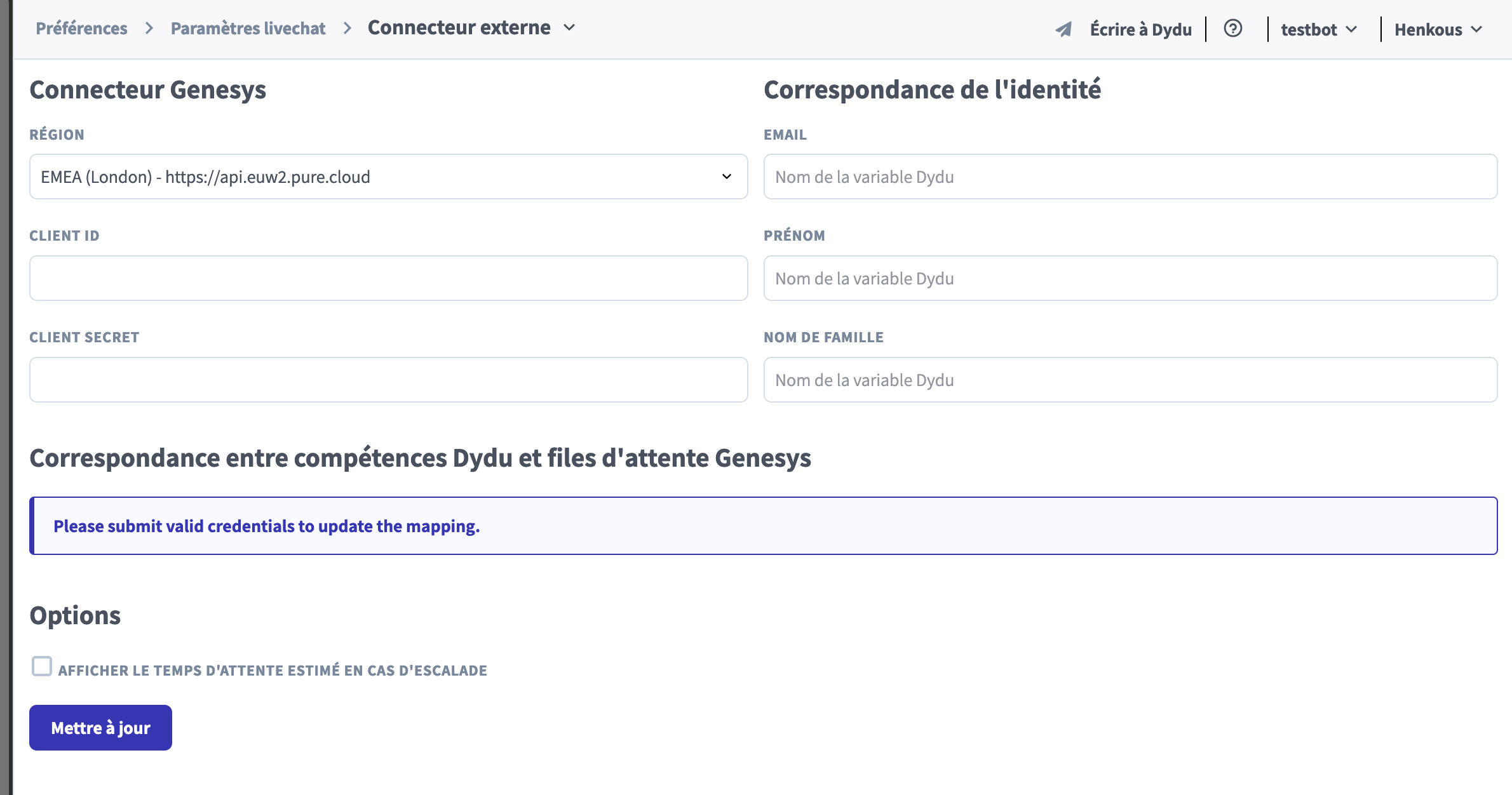The height and width of the screenshot is (795, 1512).
Task: Open the testbot selector dropdown
Action: (1318, 29)
